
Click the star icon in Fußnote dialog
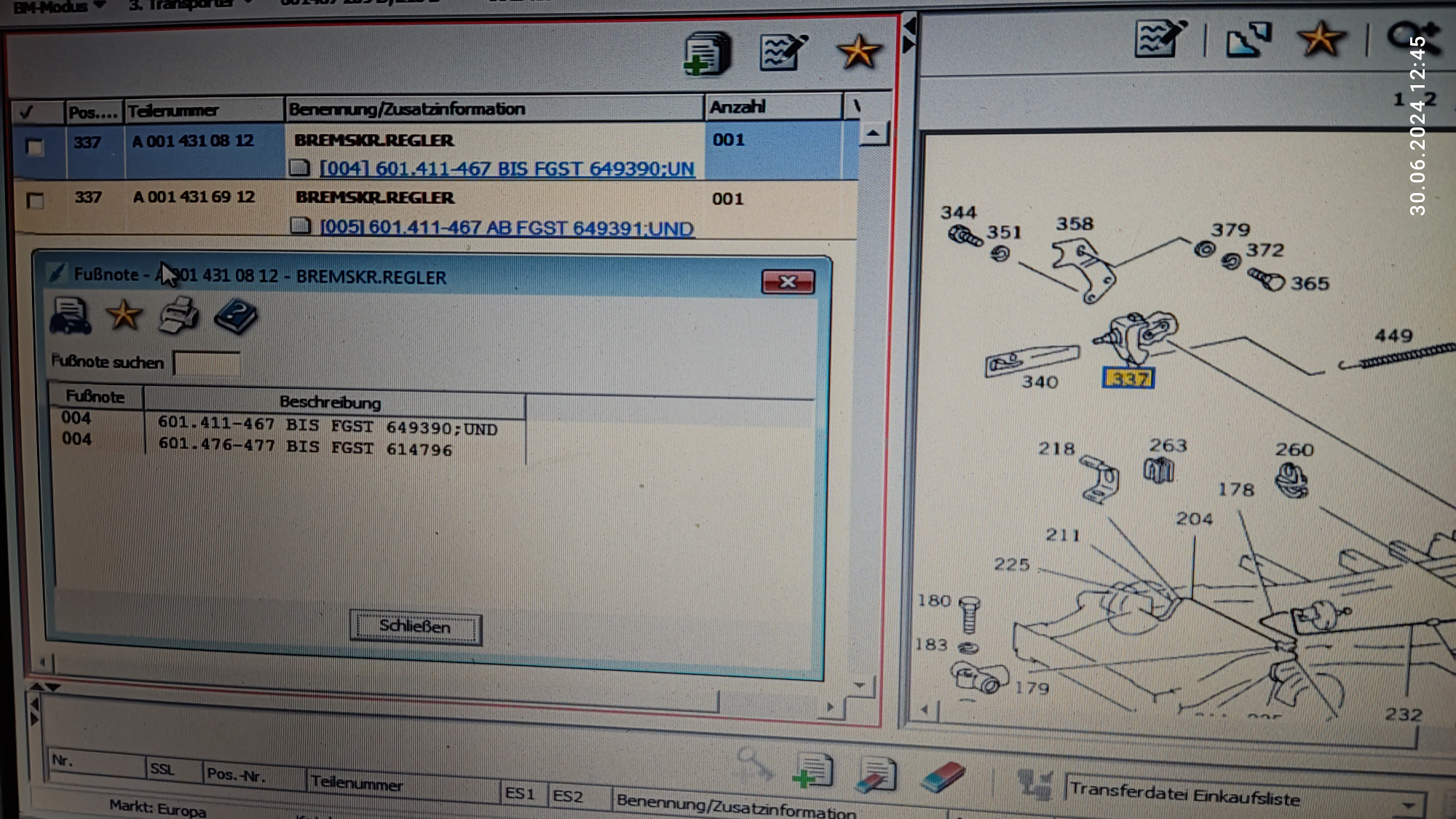(x=124, y=315)
